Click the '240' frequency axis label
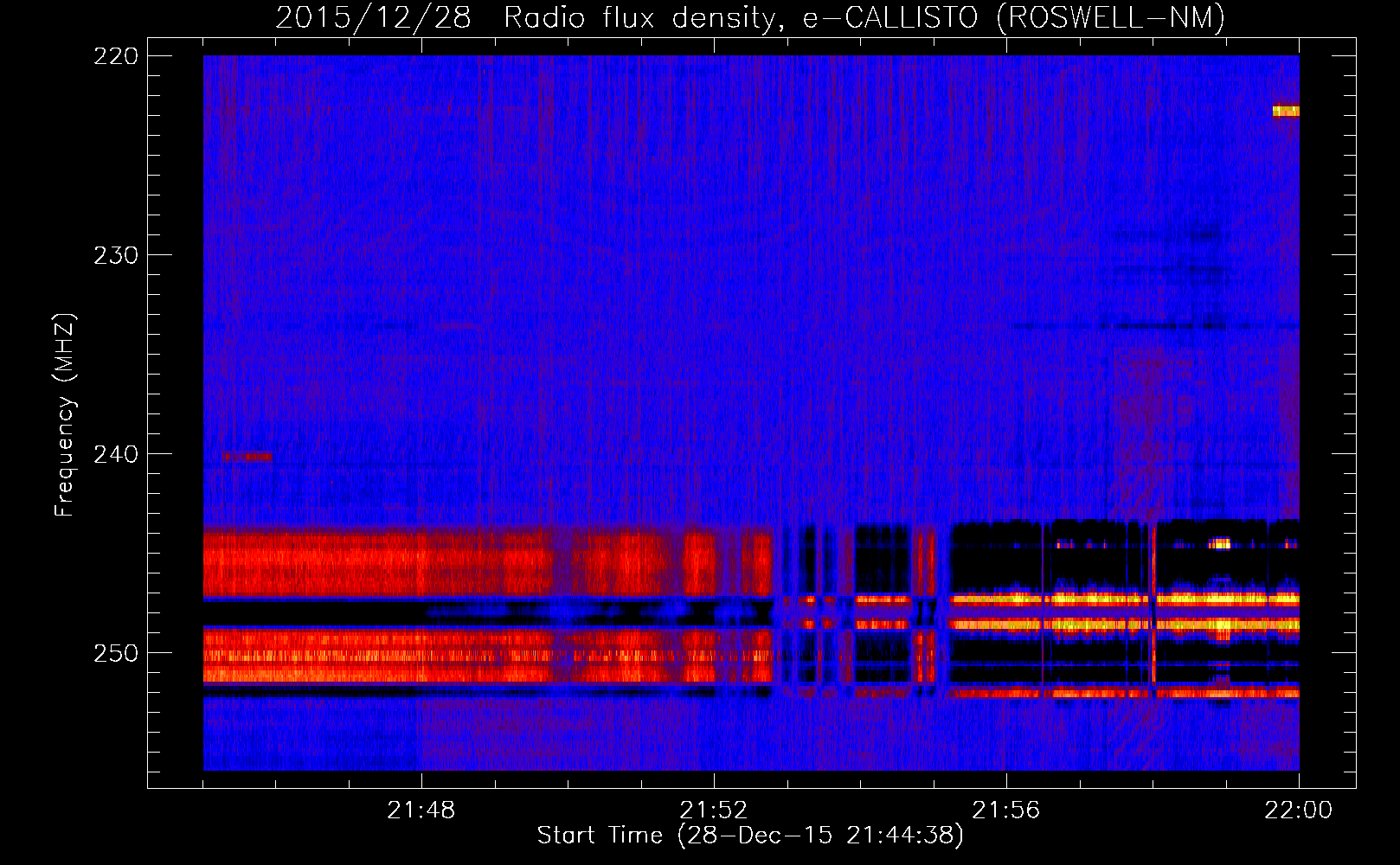 [x=116, y=454]
